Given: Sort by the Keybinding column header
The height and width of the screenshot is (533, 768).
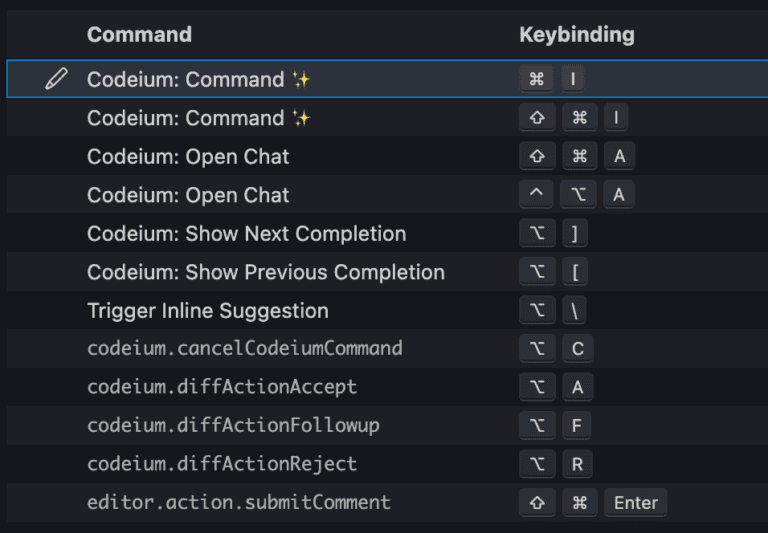Looking at the screenshot, I should 577,35.
